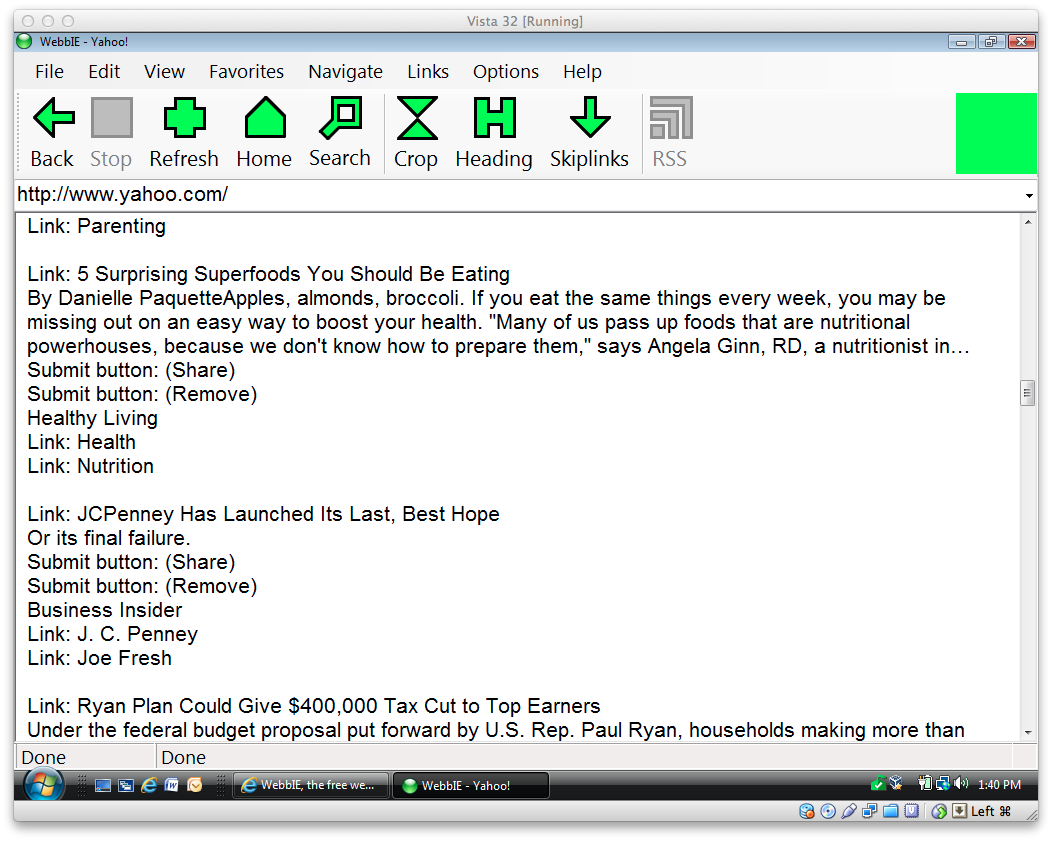Open the Edit menu
1052x841 pixels.
[104, 72]
